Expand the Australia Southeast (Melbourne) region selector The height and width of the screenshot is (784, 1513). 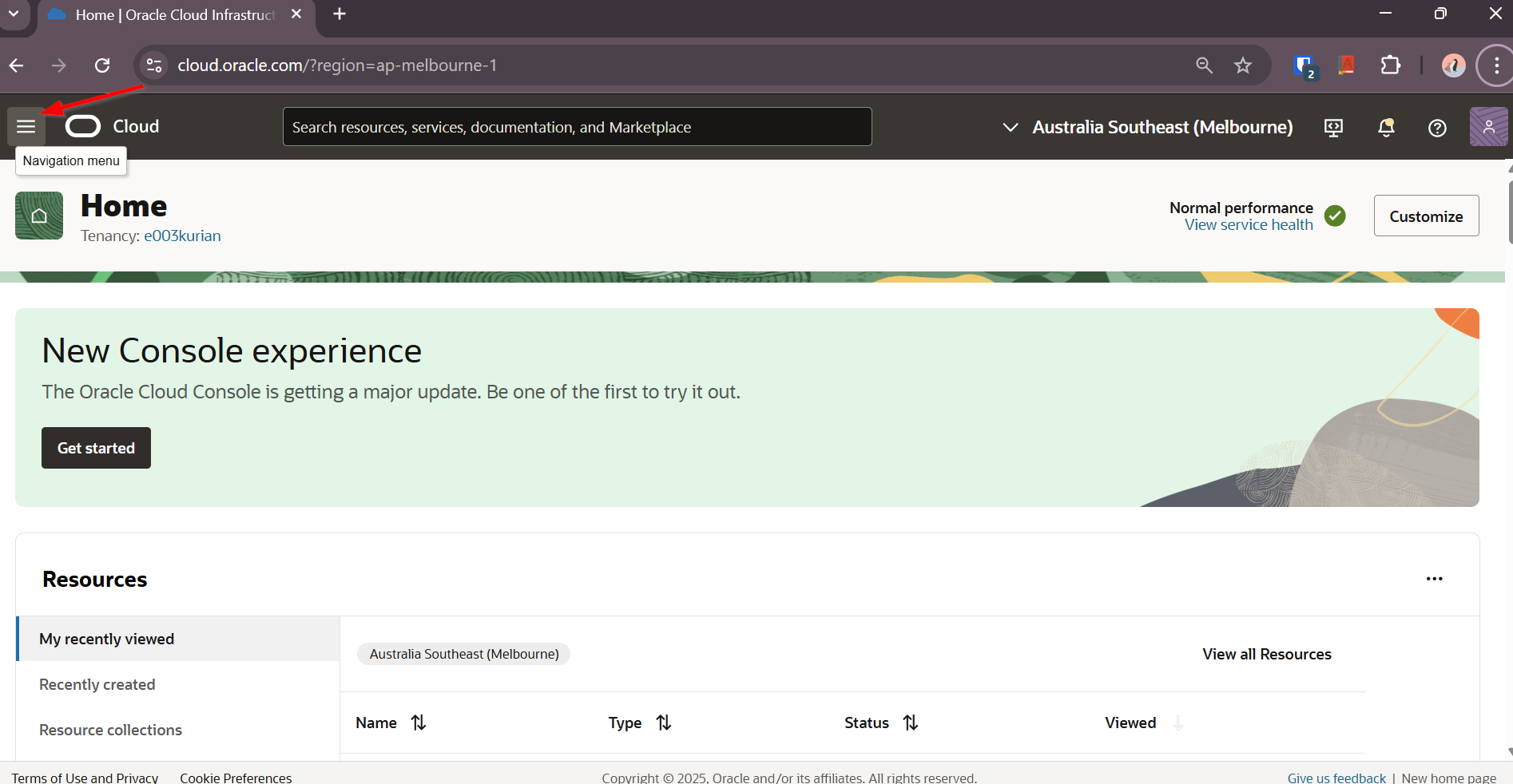tap(1147, 128)
